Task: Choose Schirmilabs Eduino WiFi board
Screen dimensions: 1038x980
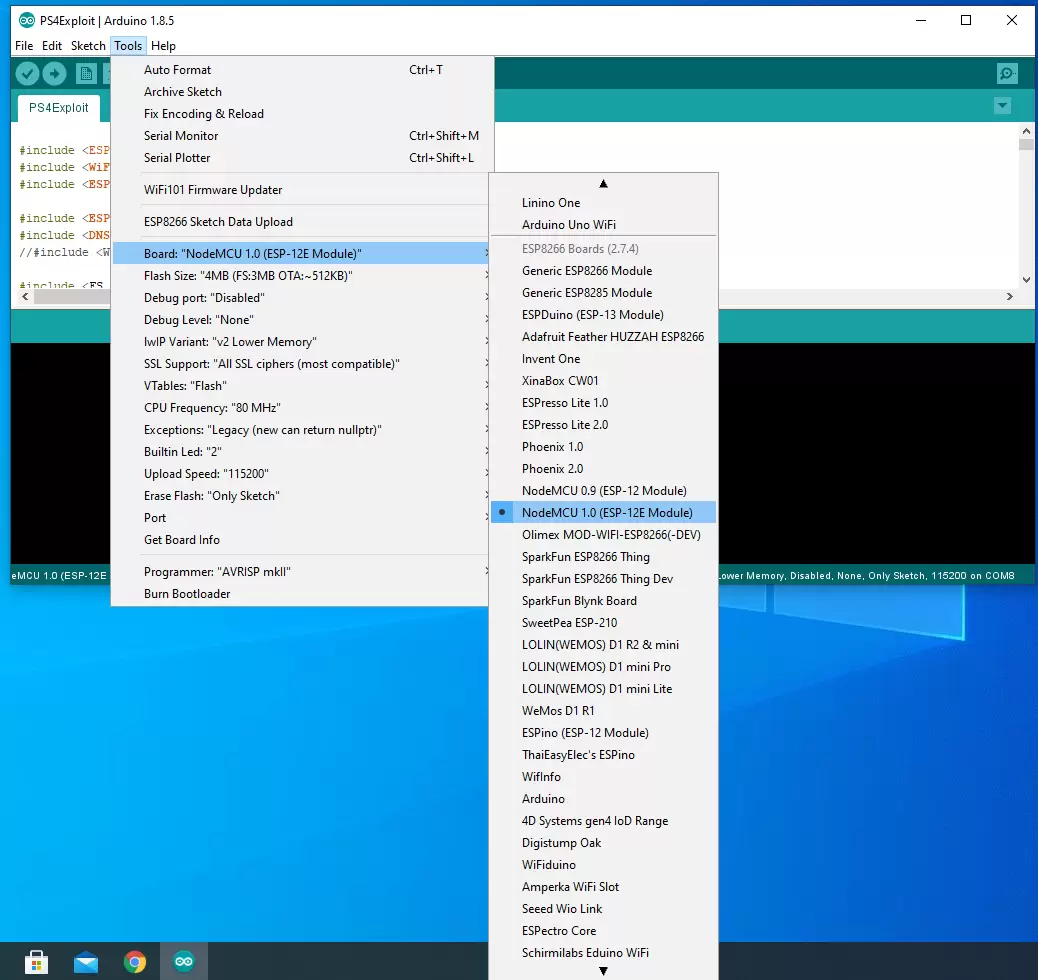Action: point(603,953)
